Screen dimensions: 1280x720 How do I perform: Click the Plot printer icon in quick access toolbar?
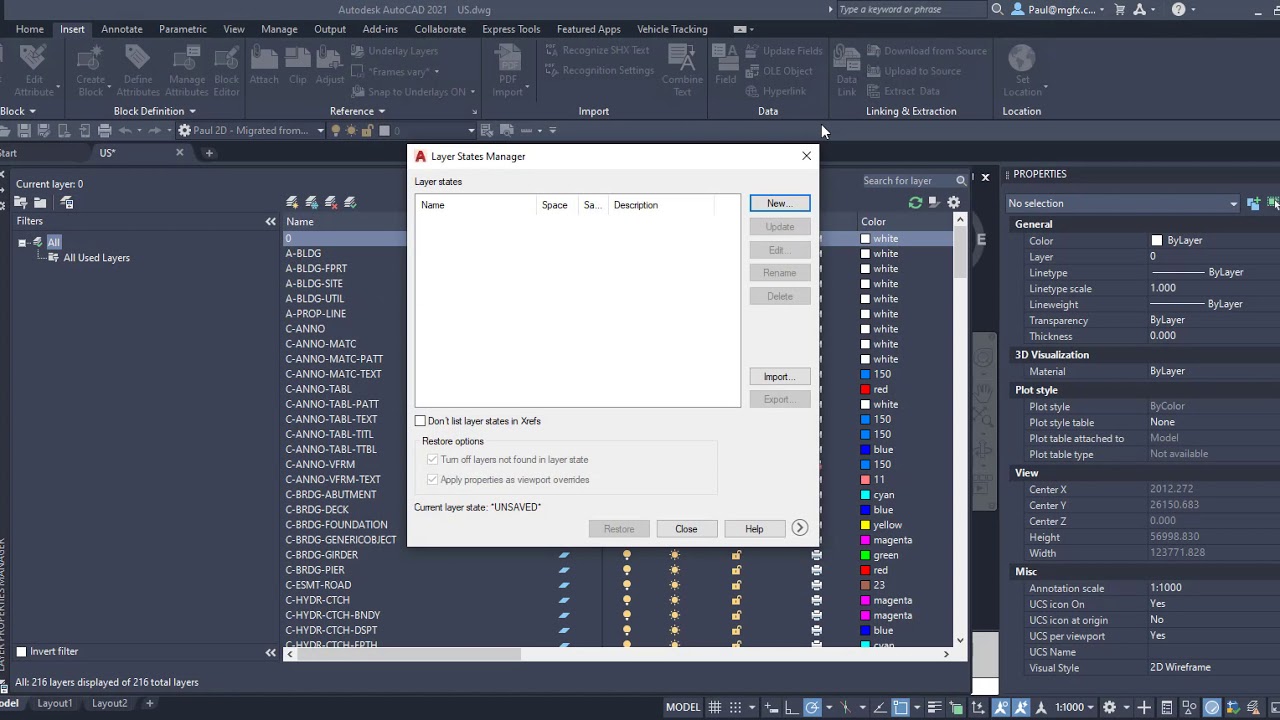[104, 130]
